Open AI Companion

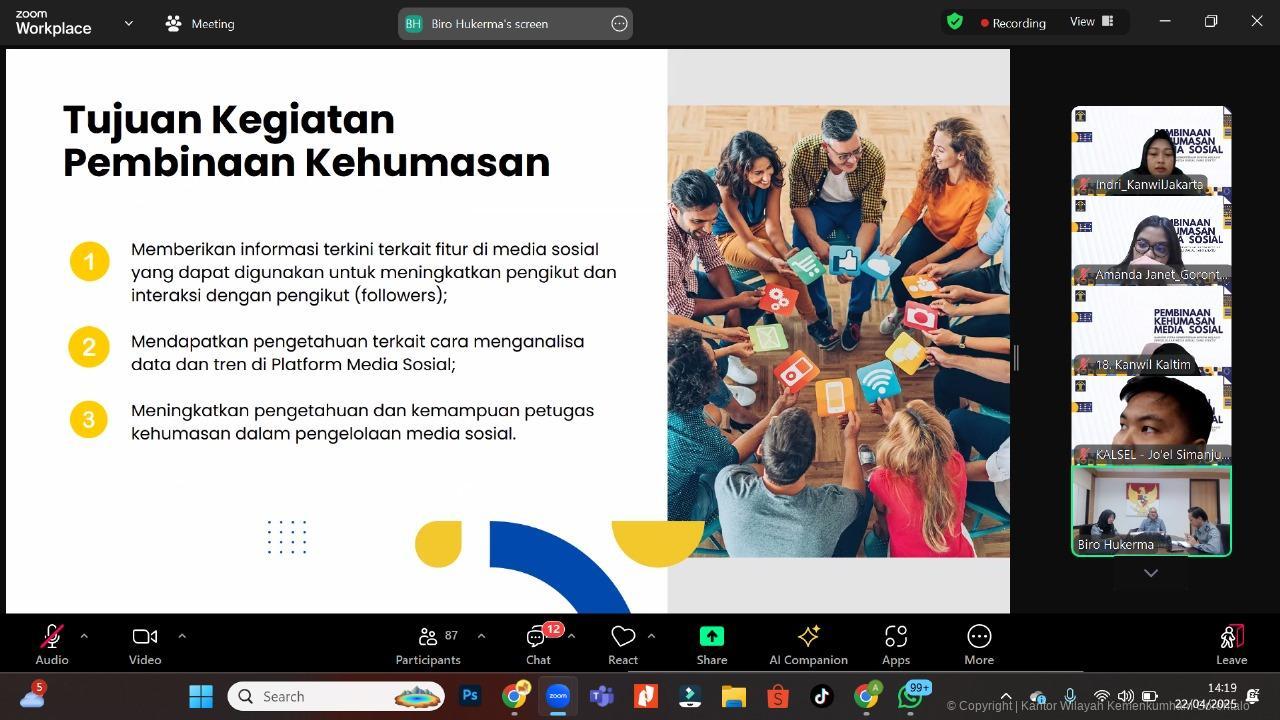point(808,644)
